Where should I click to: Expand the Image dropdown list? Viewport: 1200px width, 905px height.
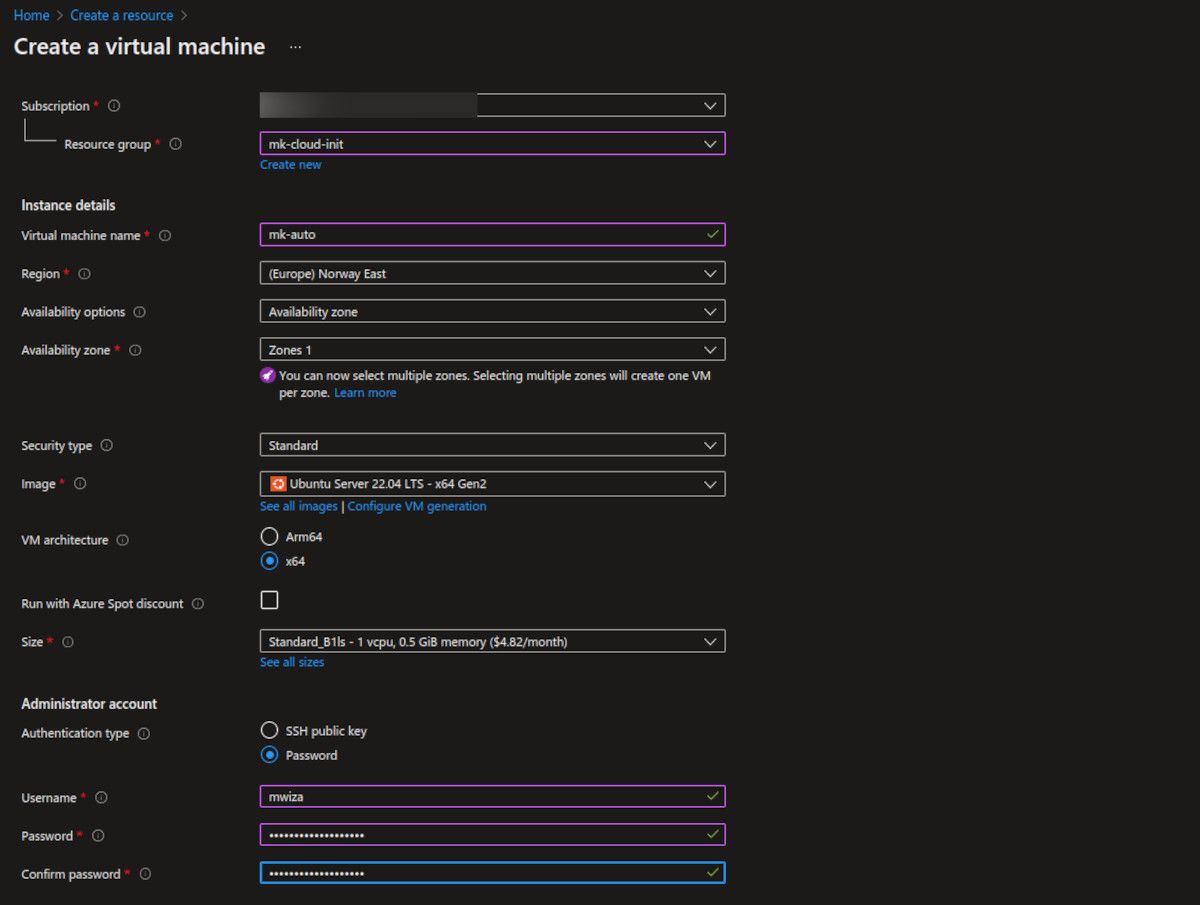pyautogui.click(x=492, y=484)
